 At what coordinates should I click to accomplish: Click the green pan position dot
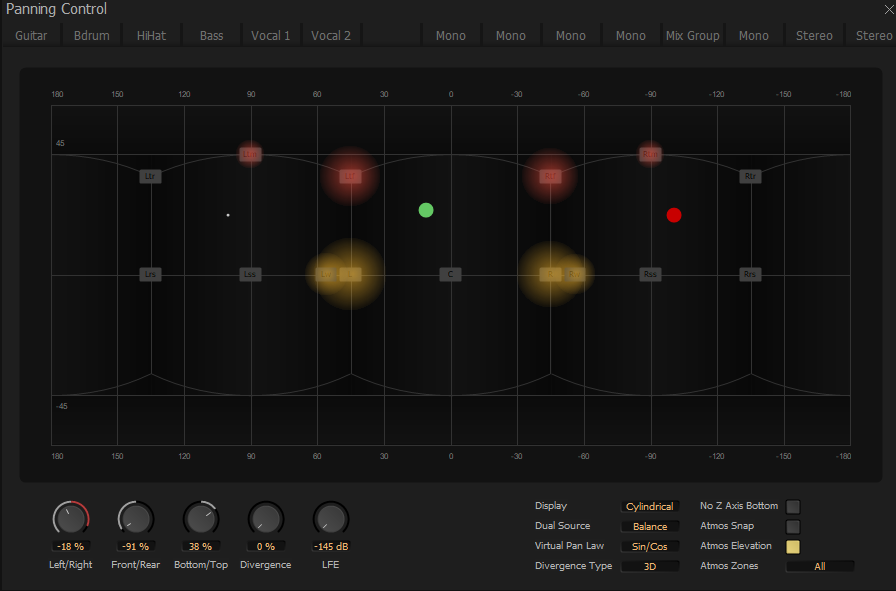pos(425,210)
